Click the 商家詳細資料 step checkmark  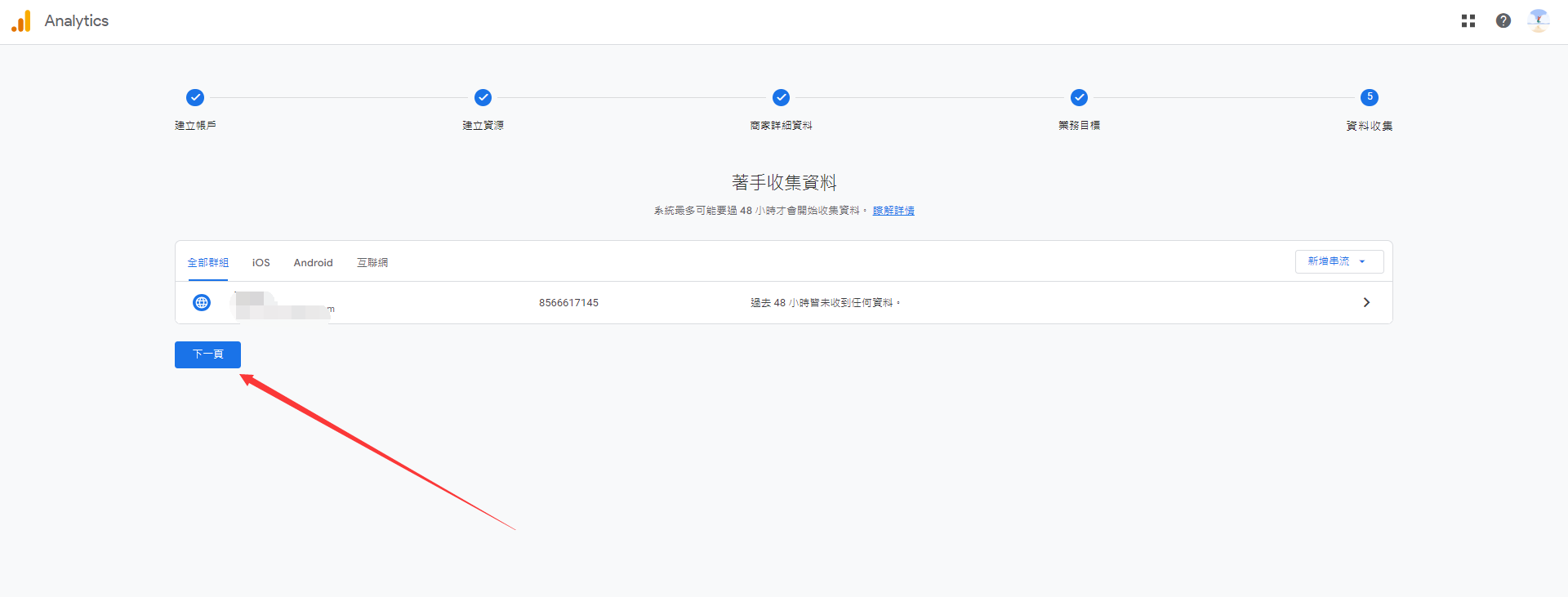coord(781,98)
